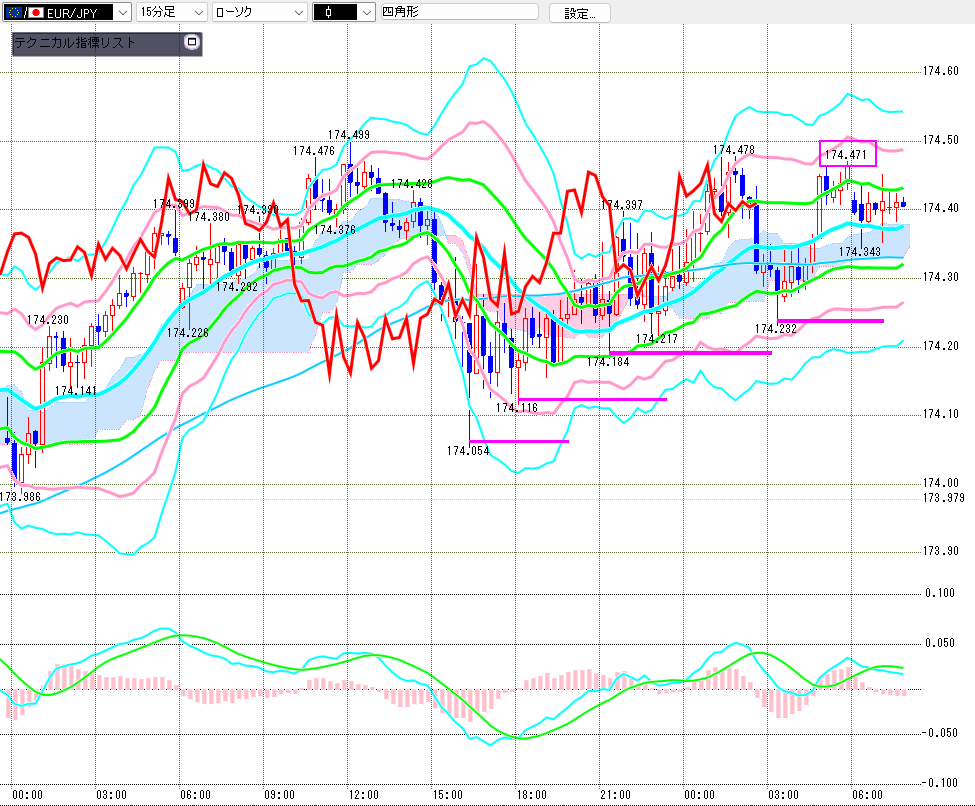Open the EUR/JPY currency pair dropdown
Image resolution: width=975 pixels, height=806 pixels.
tap(121, 13)
